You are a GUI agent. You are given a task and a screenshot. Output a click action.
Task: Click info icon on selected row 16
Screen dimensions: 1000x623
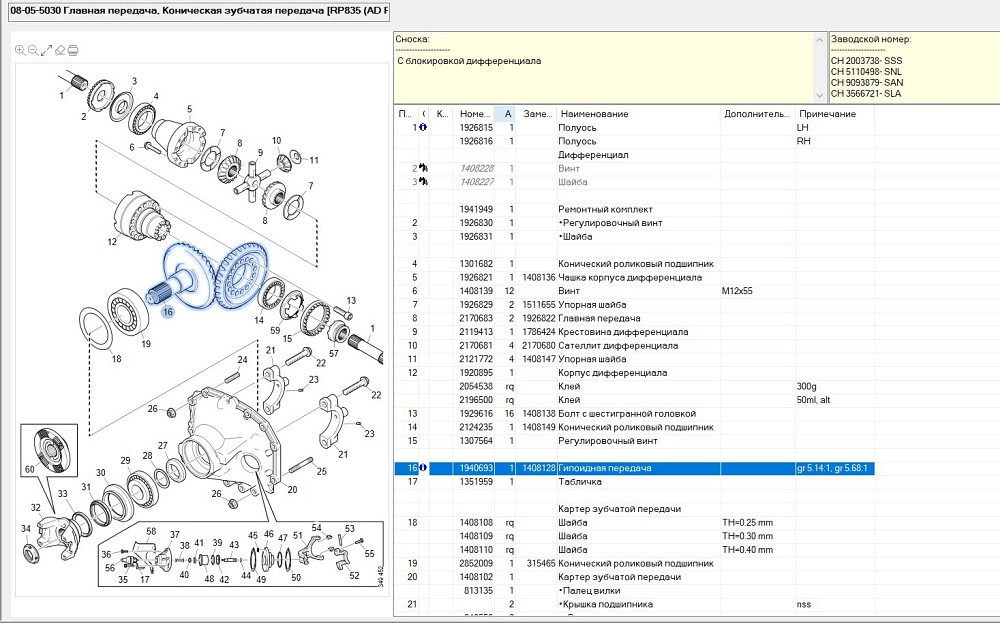tap(423, 468)
